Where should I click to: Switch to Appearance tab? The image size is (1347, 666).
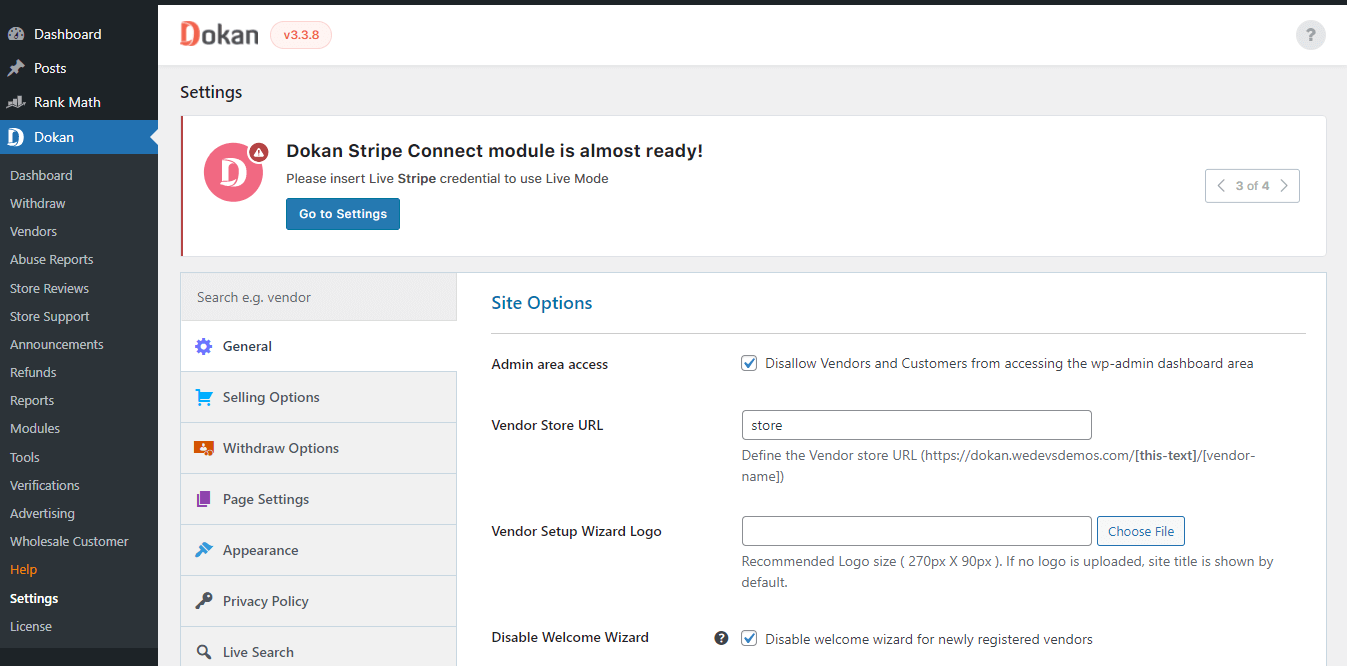coord(319,550)
